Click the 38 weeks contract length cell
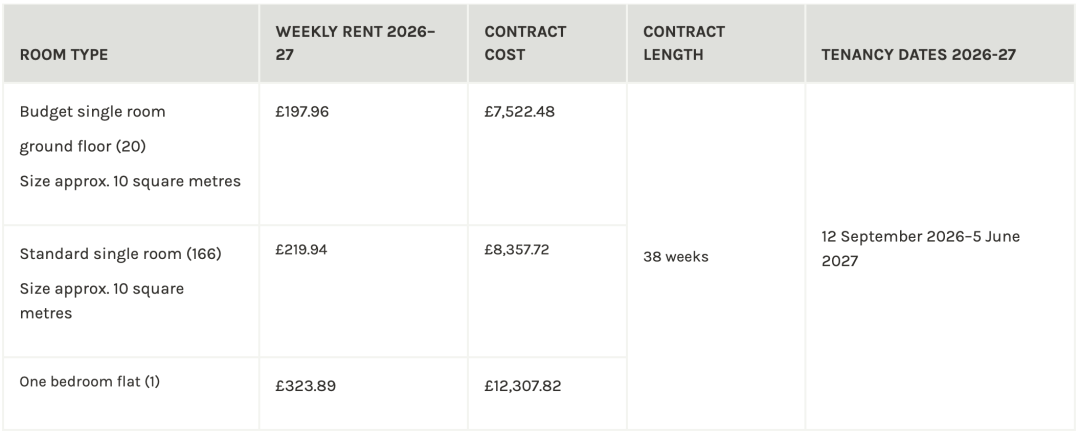The height and width of the screenshot is (433, 1080). [675, 257]
